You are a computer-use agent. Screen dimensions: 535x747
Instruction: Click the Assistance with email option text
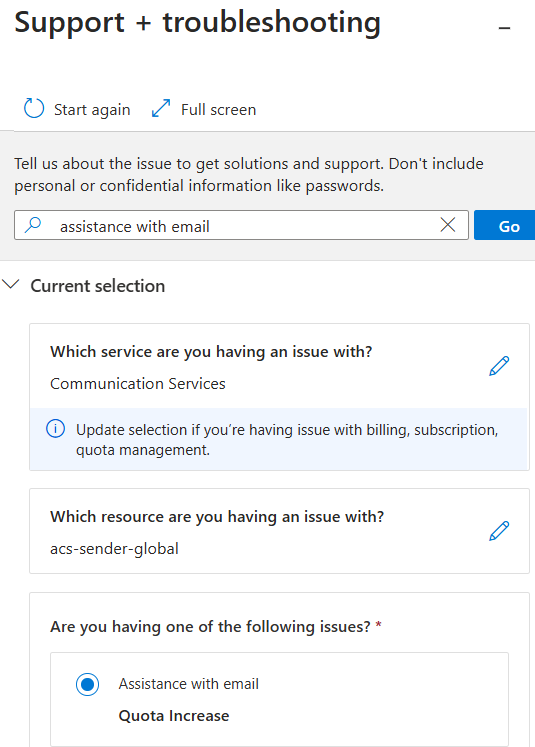click(x=189, y=684)
